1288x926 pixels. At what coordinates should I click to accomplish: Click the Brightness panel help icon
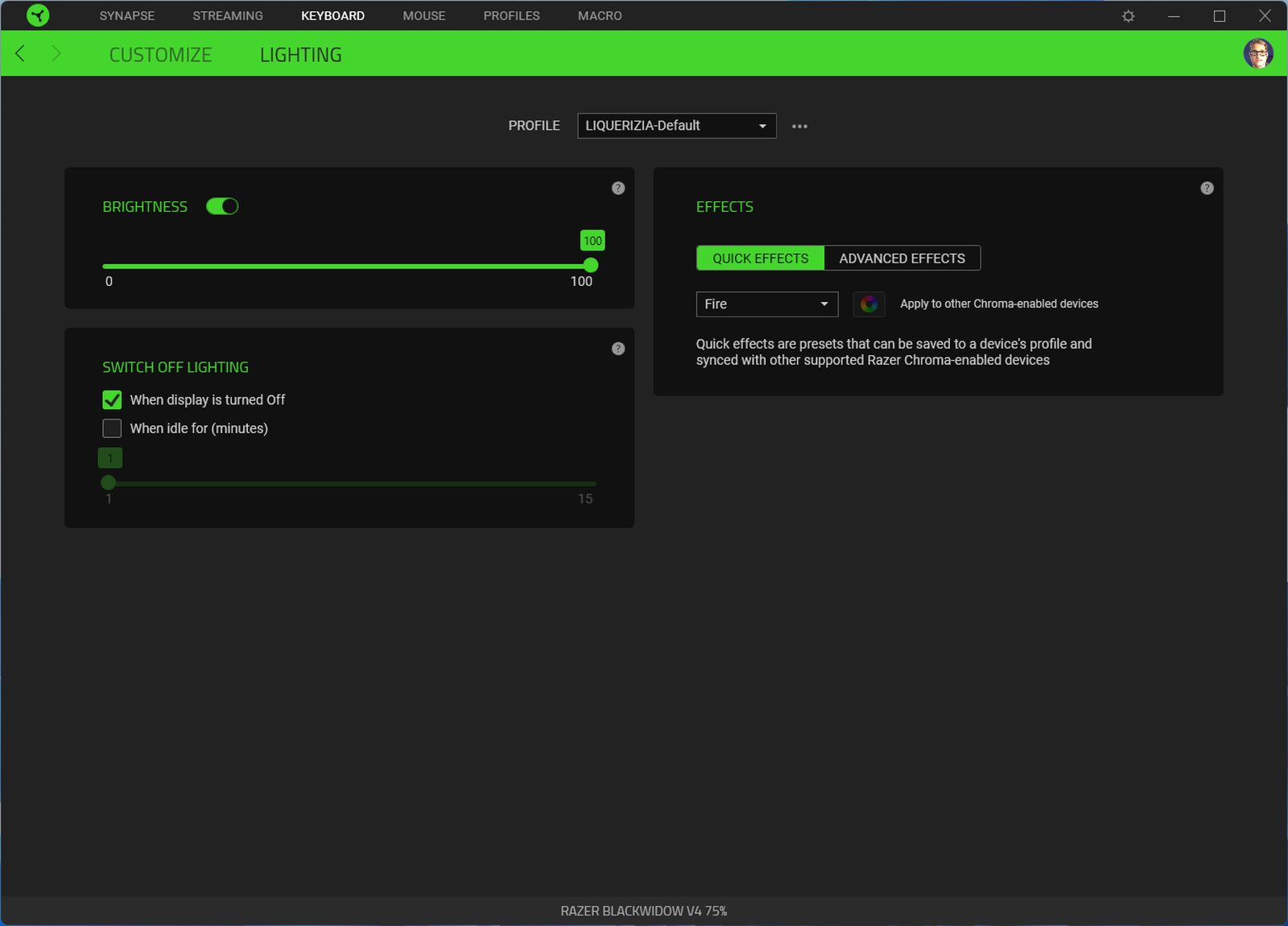click(x=618, y=188)
